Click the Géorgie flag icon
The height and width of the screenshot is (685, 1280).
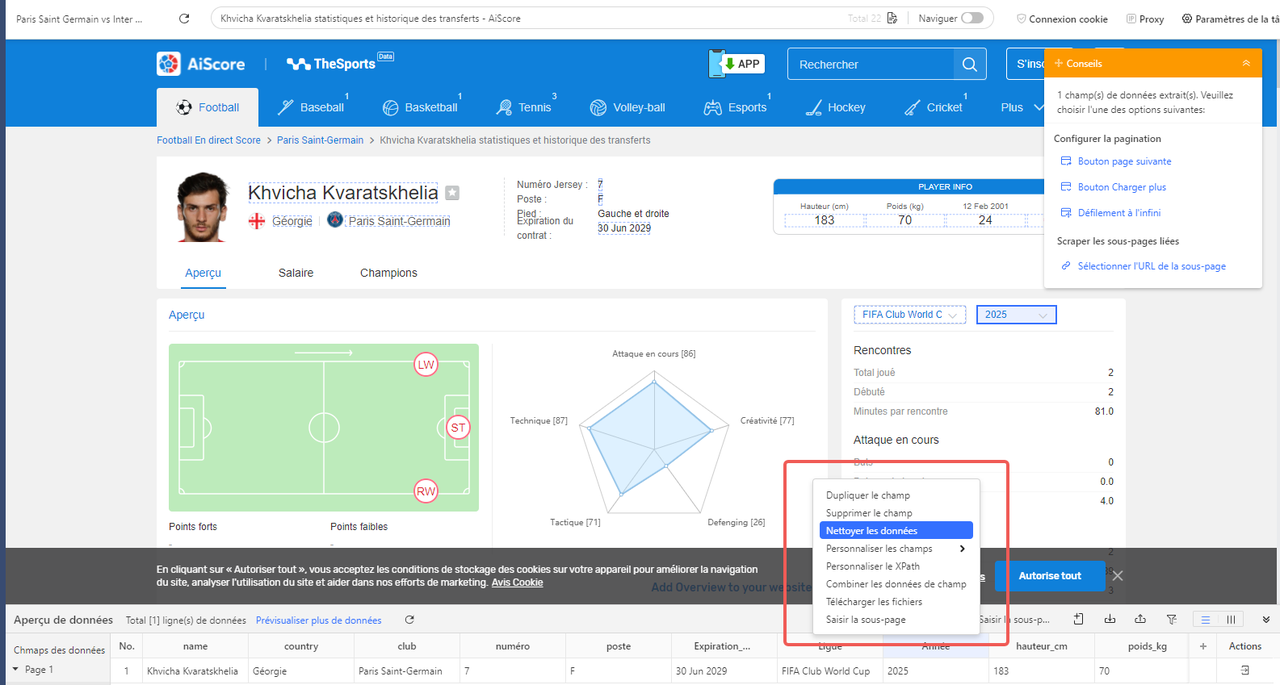257,220
